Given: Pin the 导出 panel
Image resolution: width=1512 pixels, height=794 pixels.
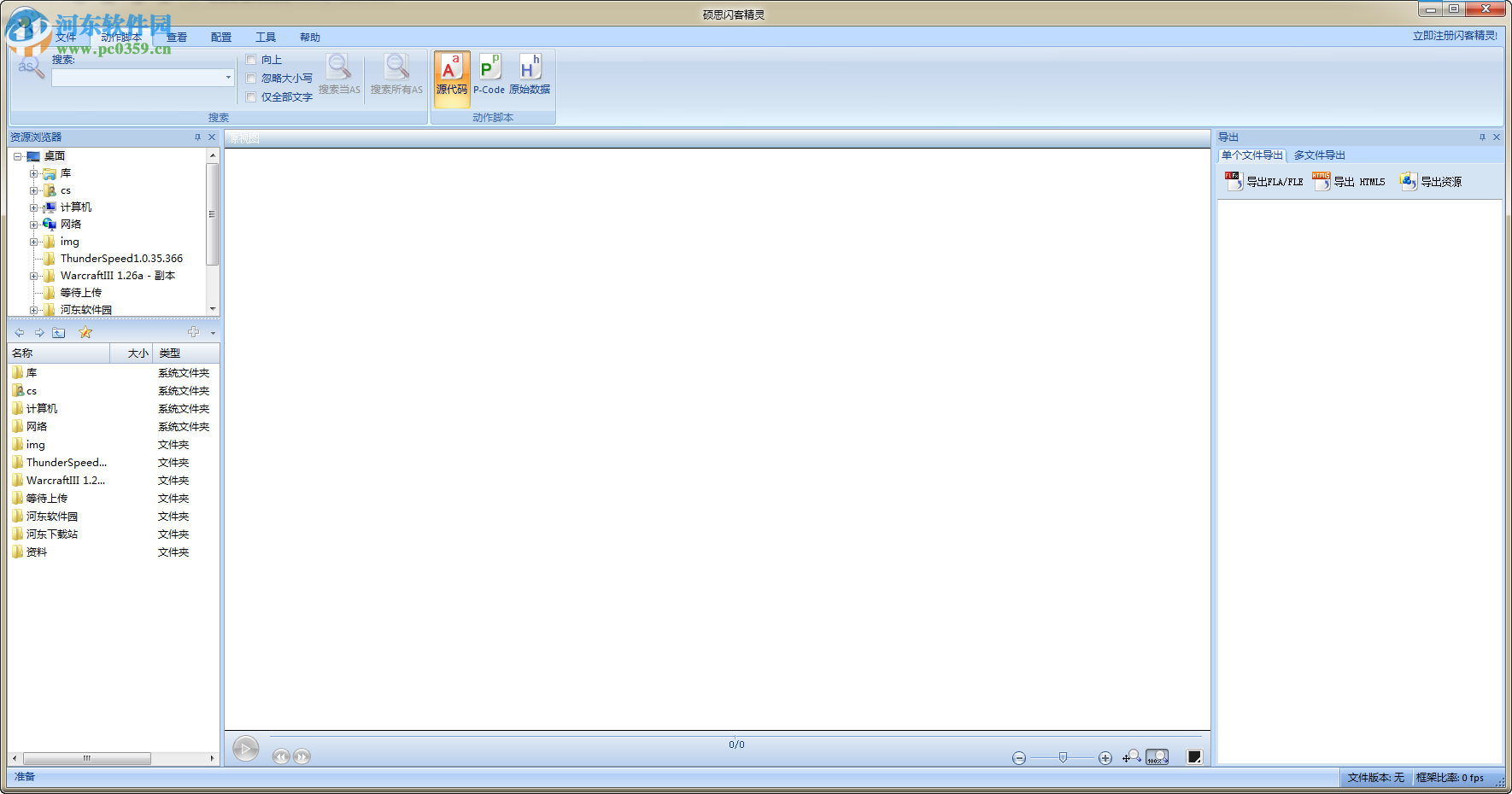Looking at the screenshot, I should tap(1482, 137).
